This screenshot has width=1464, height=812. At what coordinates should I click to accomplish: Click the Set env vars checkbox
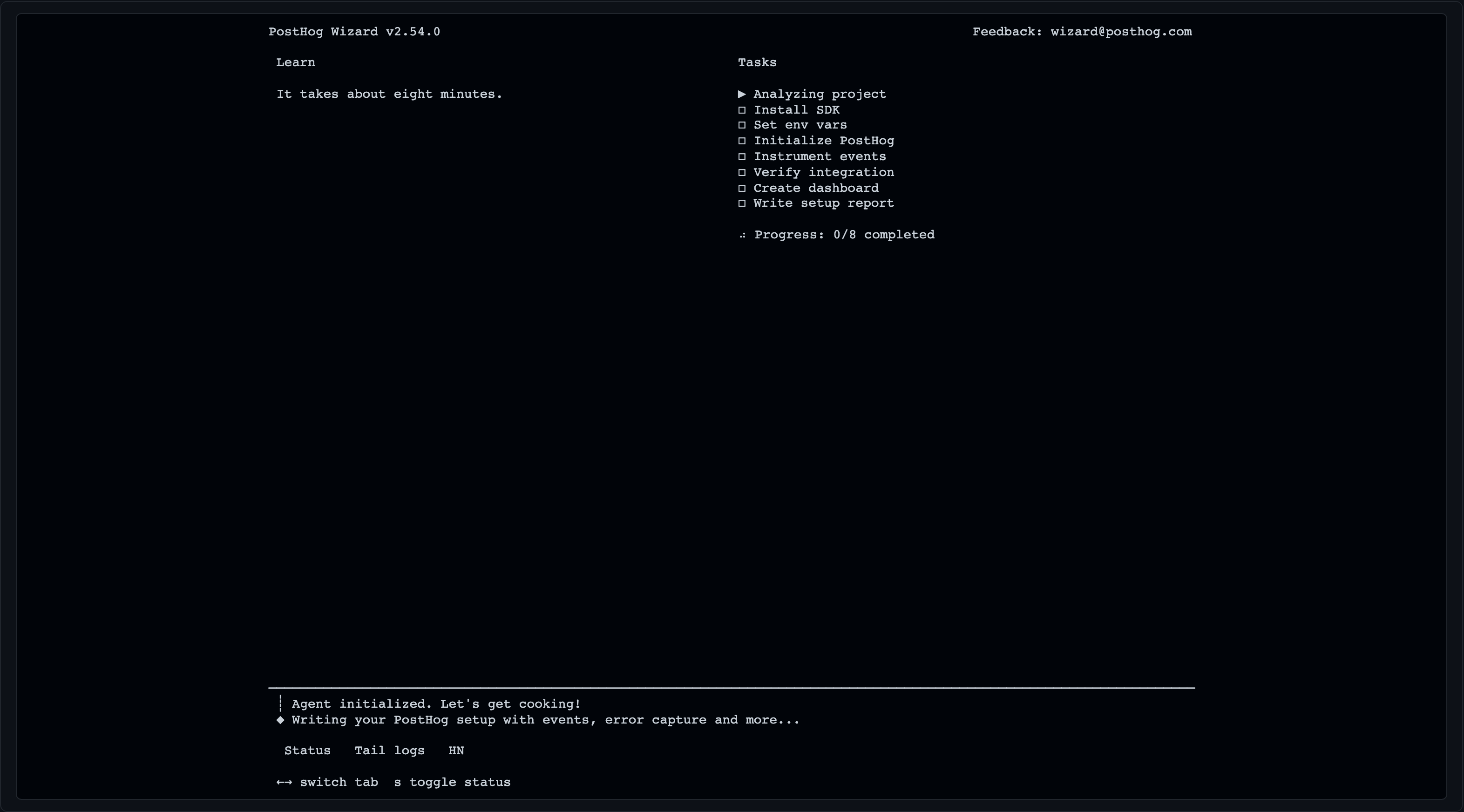pos(742,125)
